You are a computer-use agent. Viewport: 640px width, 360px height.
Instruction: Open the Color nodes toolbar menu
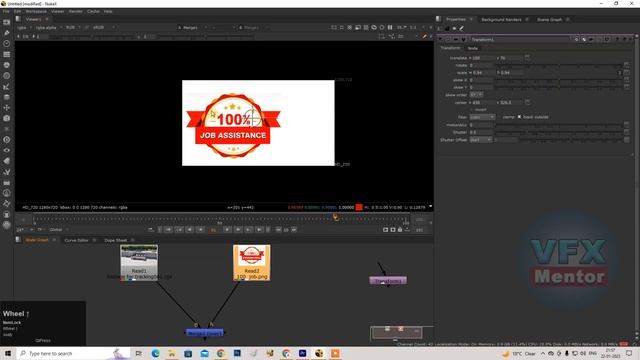pyautogui.click(x=7, y=65)
